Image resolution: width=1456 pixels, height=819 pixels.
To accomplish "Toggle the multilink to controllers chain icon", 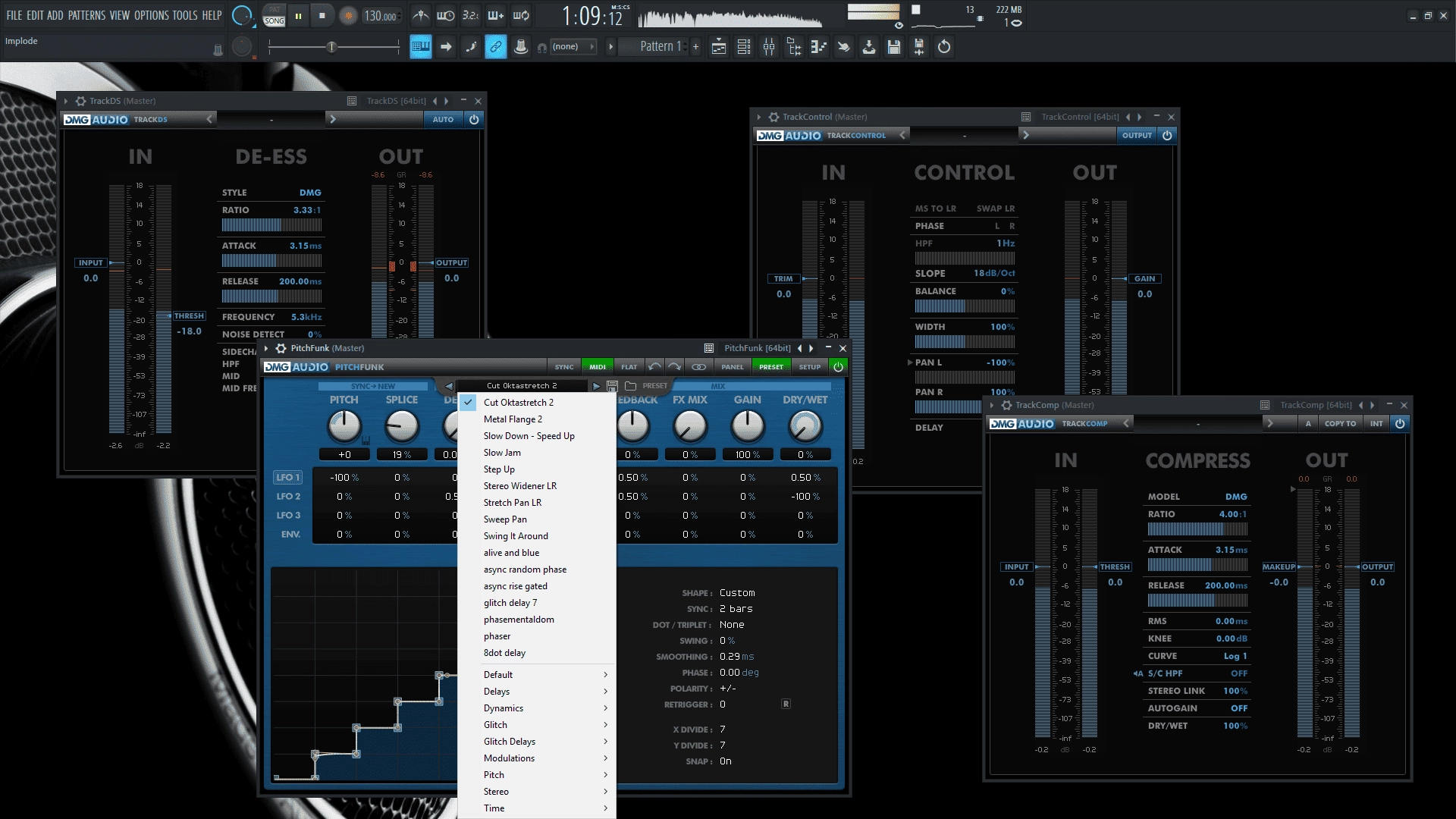I will tap(496, 47).
